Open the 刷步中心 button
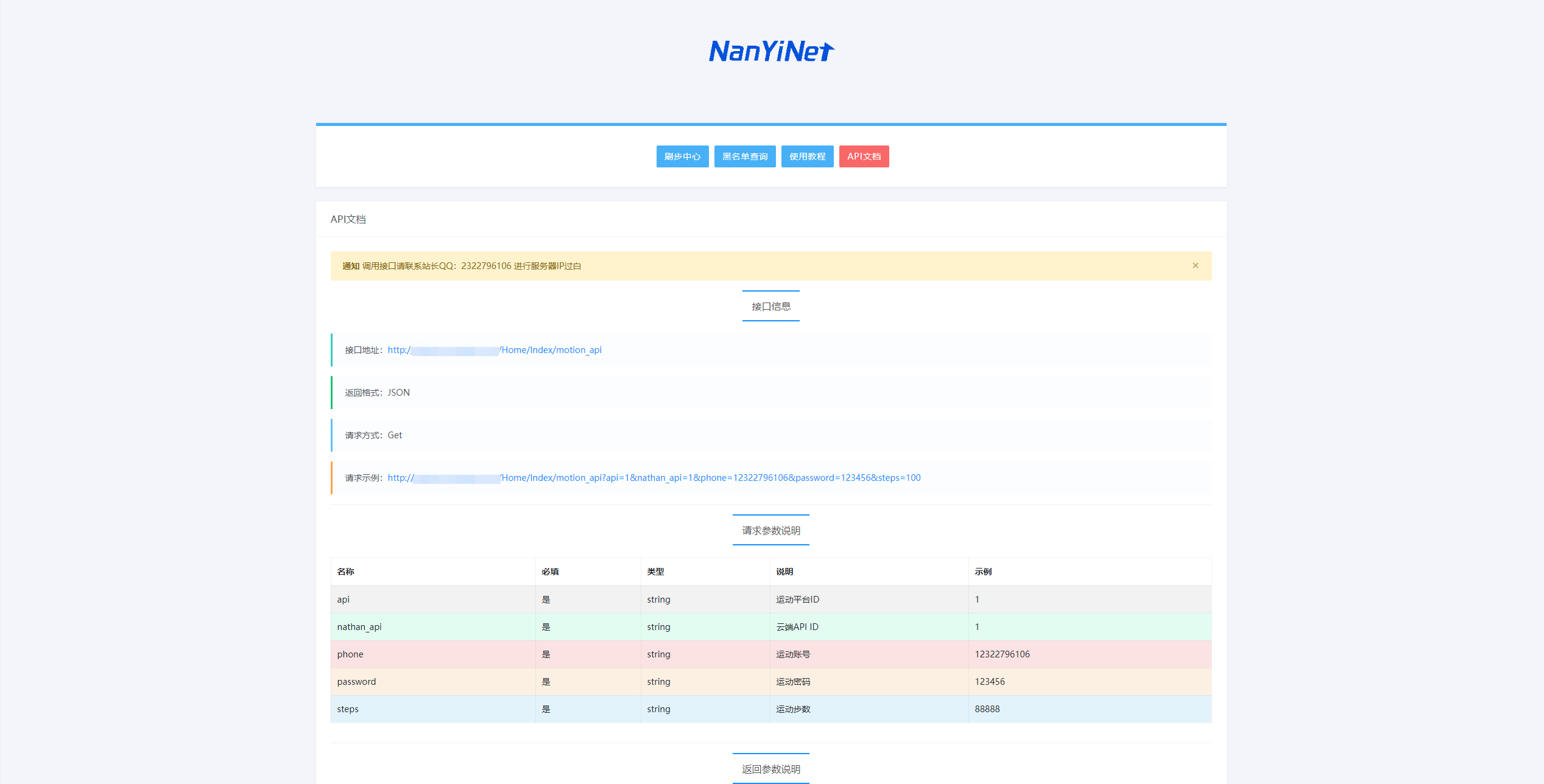Viewport: 1544px width, 784px height. [682, 156]
